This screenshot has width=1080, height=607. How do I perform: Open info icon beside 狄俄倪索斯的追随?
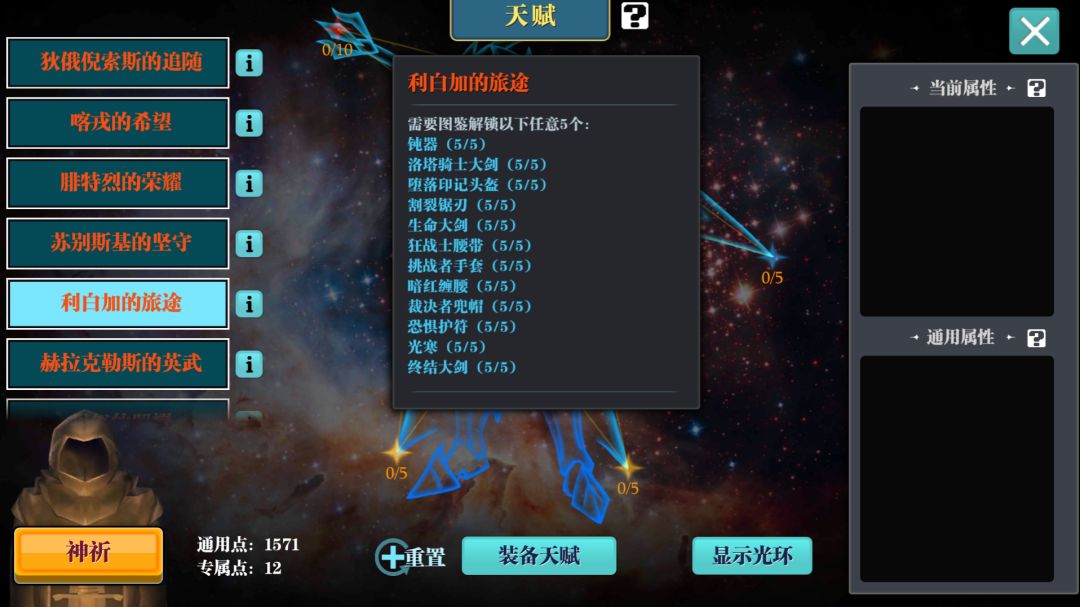coord(249,63)
